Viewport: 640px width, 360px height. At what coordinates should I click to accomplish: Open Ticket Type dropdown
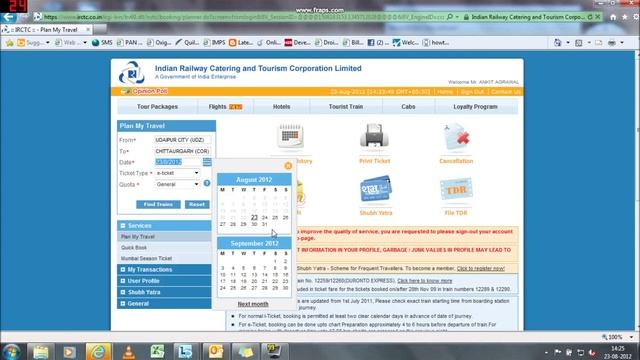click(178, 173)
